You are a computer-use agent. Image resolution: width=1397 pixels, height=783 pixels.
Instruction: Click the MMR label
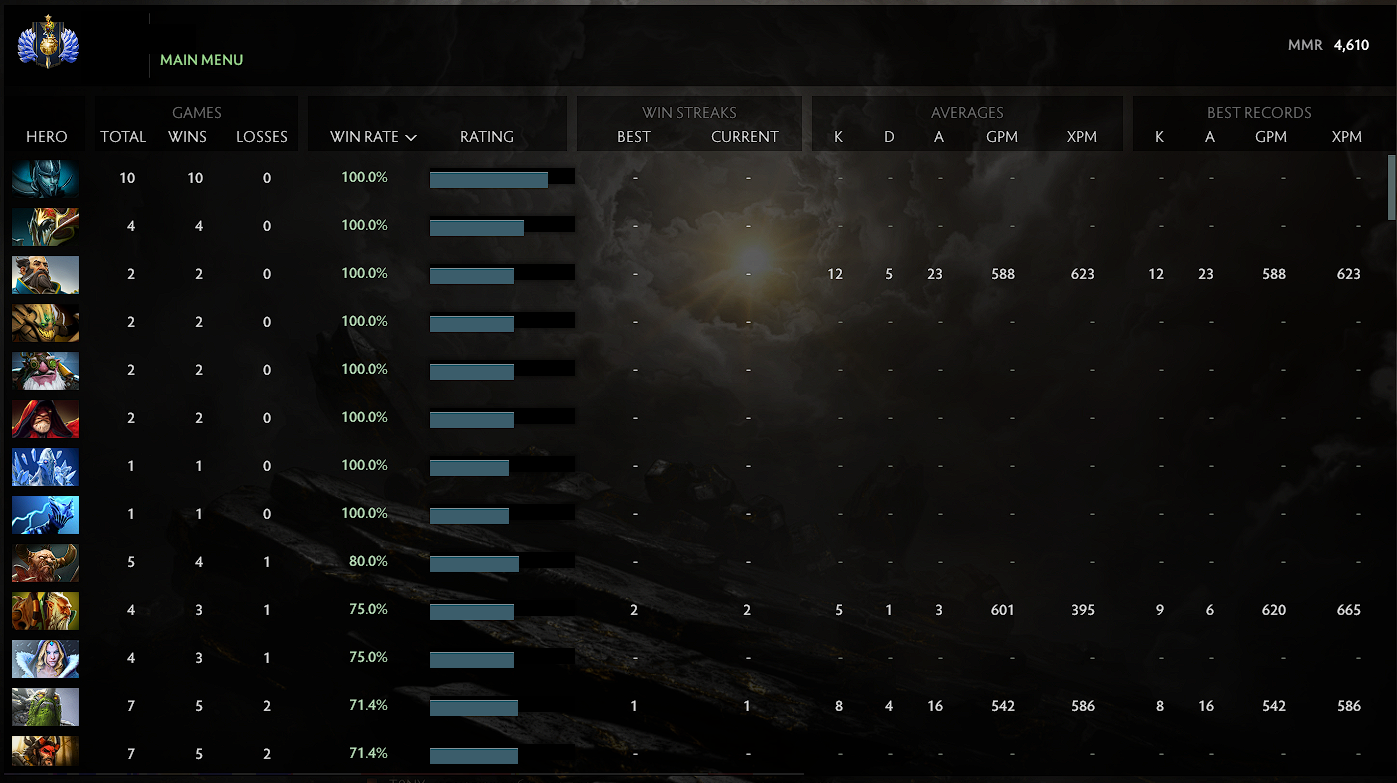pyautogui.click(x=1305, y=45)
